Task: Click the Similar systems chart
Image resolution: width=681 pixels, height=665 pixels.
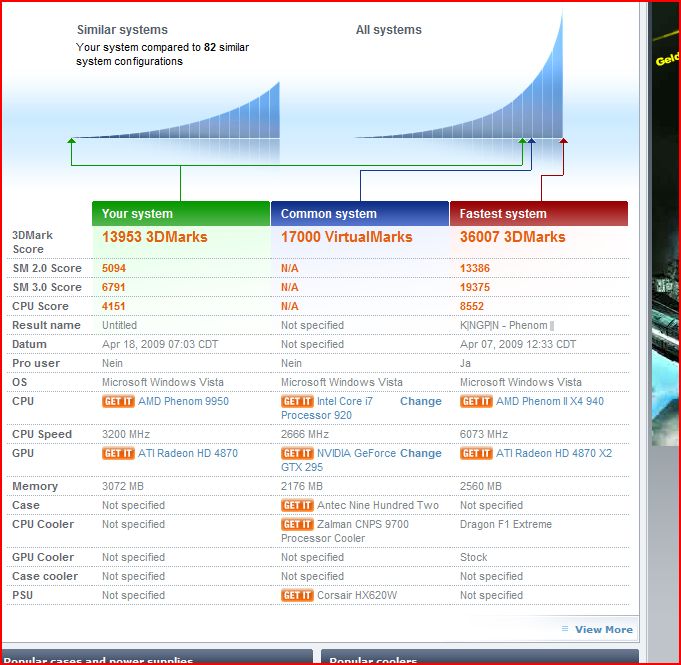Action: point(178,111)
